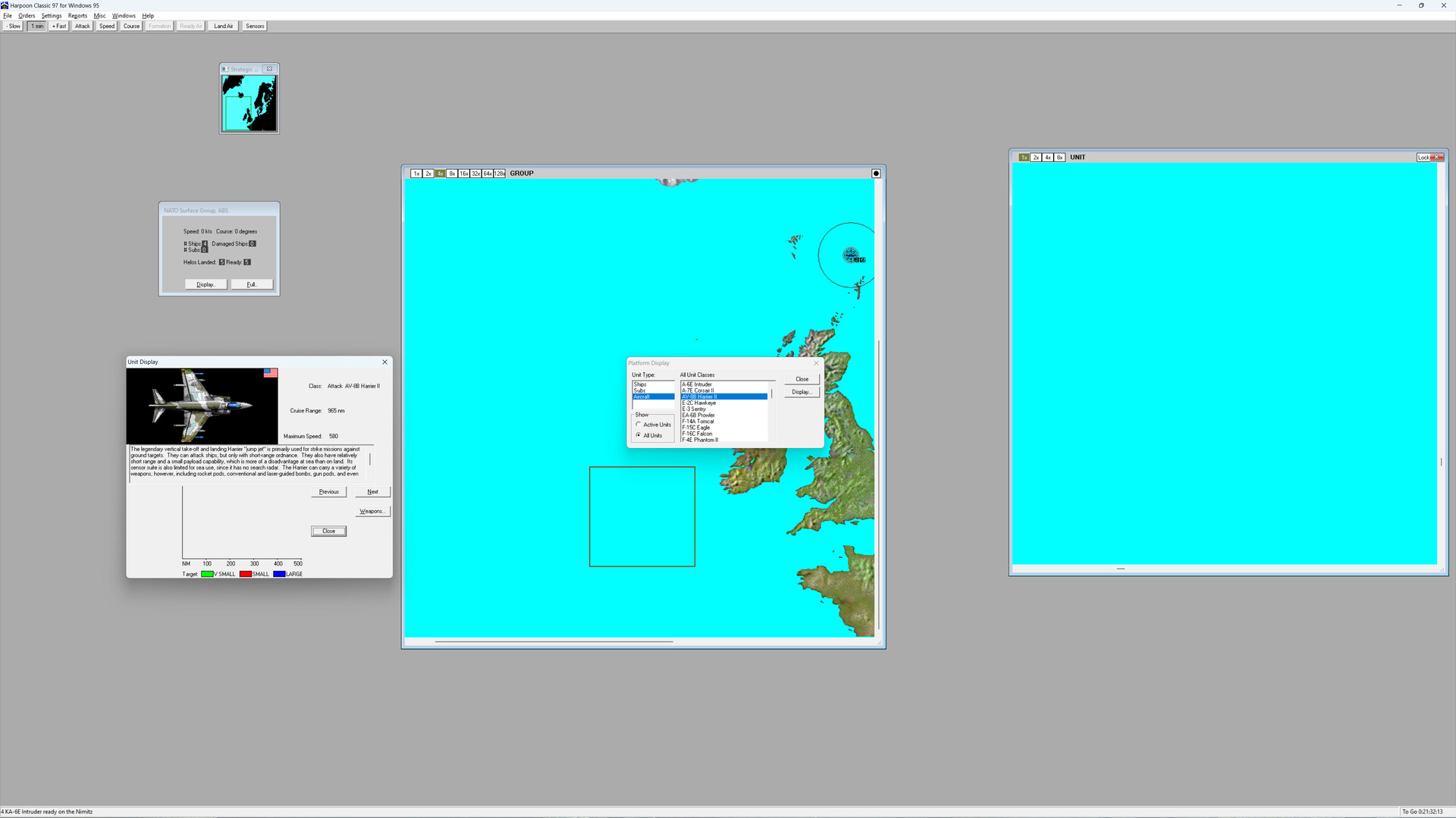Click the Slow time compression icon
Screen dimensions: 1456x818
tap(12, 25)
